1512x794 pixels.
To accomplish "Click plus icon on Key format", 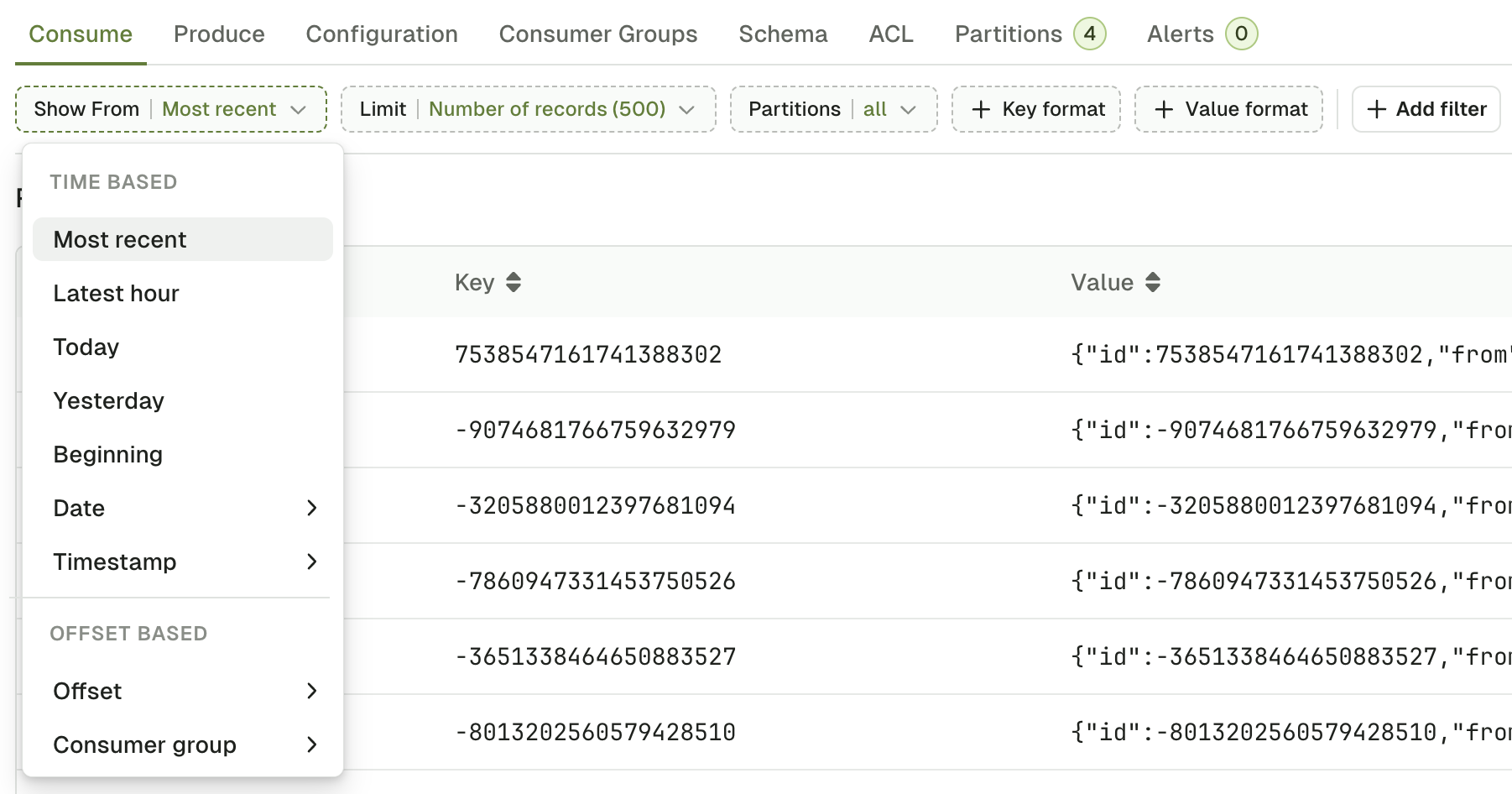I will pos(981,109).
